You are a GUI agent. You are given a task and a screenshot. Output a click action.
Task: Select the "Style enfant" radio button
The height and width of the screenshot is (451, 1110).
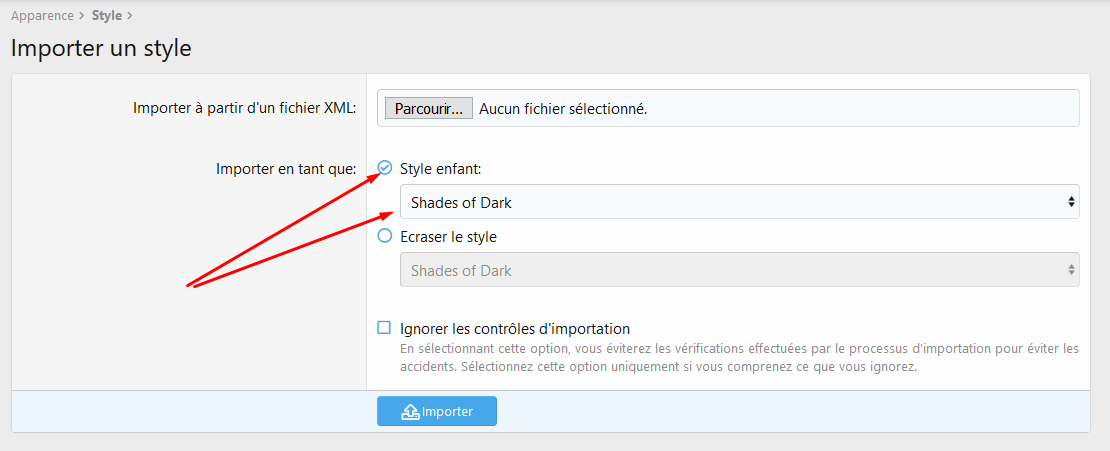[x=385, y=169]
